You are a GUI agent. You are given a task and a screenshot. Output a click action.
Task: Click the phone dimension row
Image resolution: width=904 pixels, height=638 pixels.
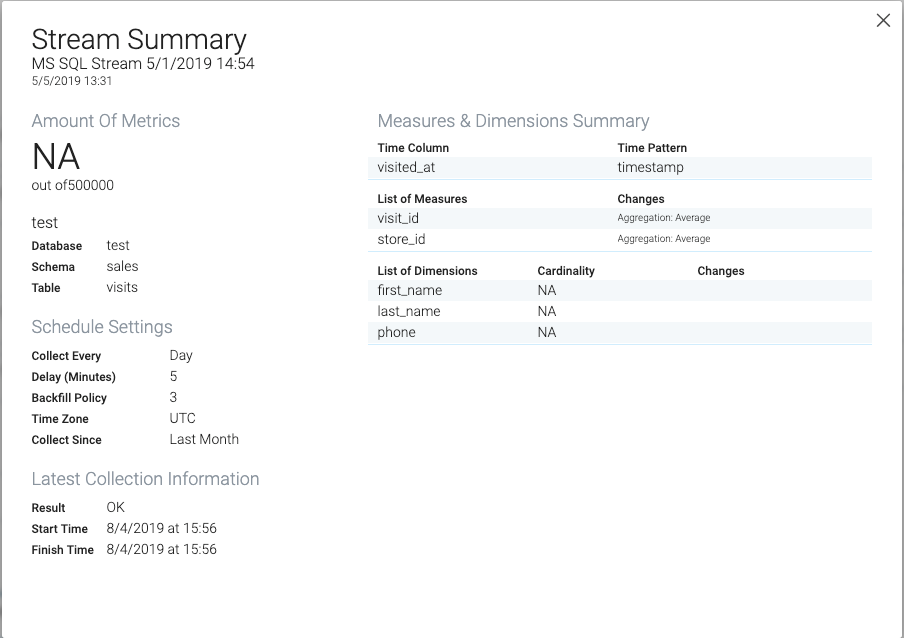[x=620, y=333]
